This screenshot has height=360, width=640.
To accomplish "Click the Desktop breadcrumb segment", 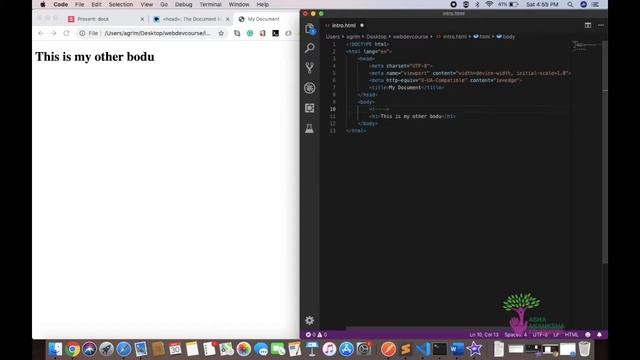I will click(x=376, y=37).
